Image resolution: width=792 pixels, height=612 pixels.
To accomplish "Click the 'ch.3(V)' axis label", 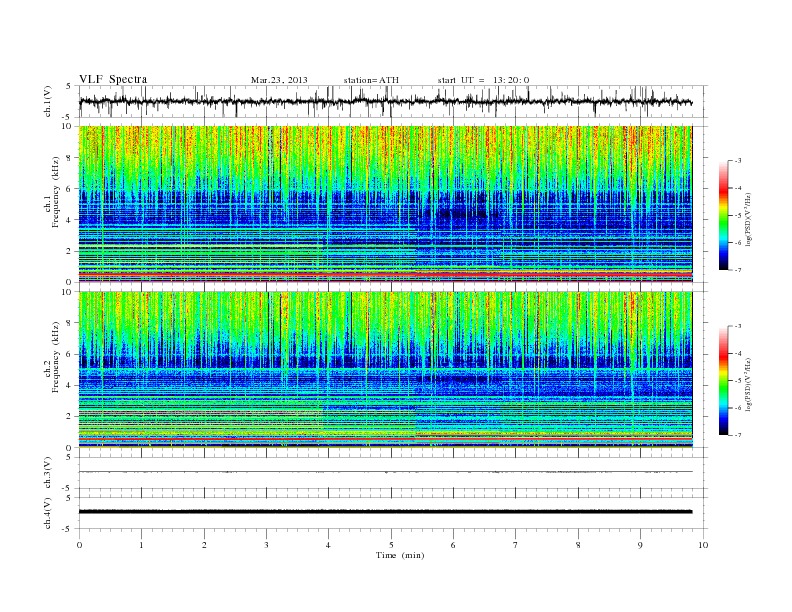I will [x=47, y=473].
